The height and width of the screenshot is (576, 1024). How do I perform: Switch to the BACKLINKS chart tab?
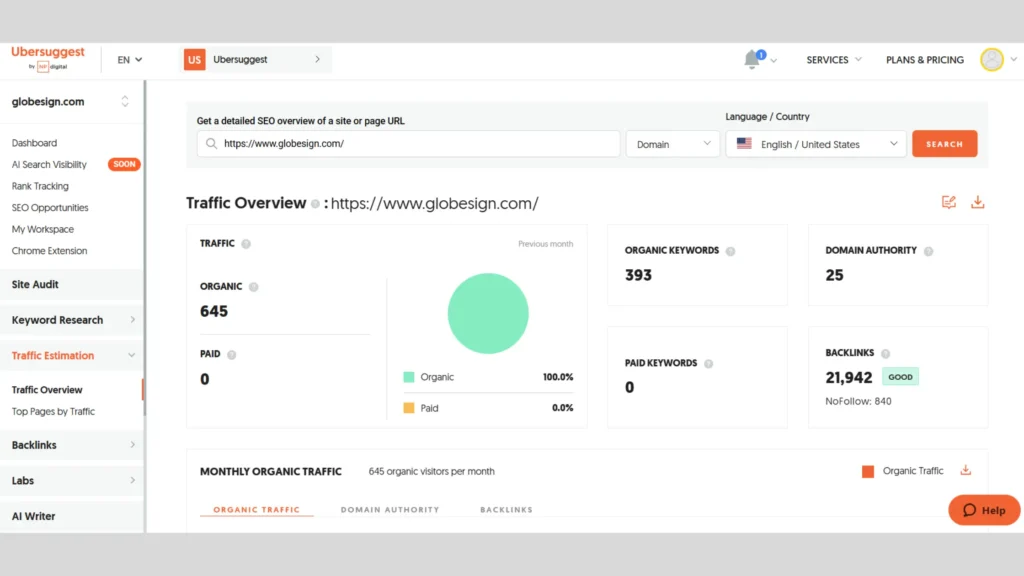coord(506,509)
